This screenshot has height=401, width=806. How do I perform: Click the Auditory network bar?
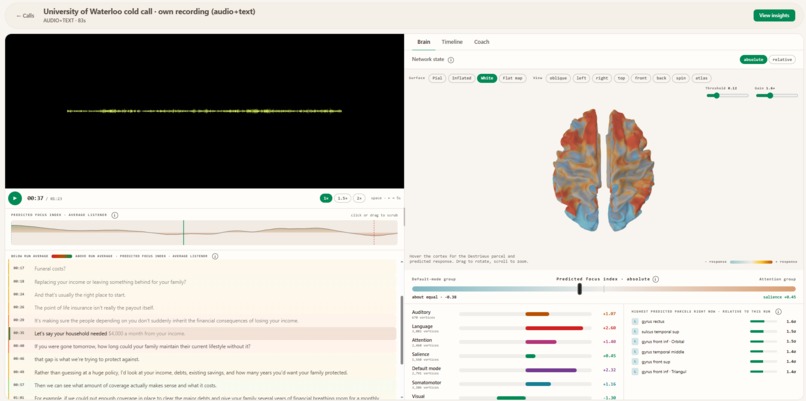[526, 314]
